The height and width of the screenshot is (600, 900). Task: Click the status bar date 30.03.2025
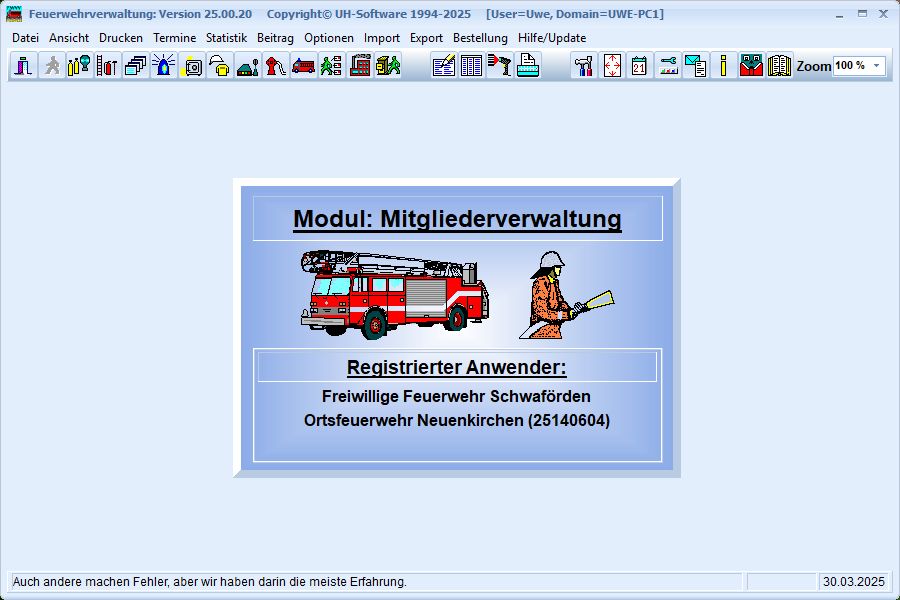[854, 582]
